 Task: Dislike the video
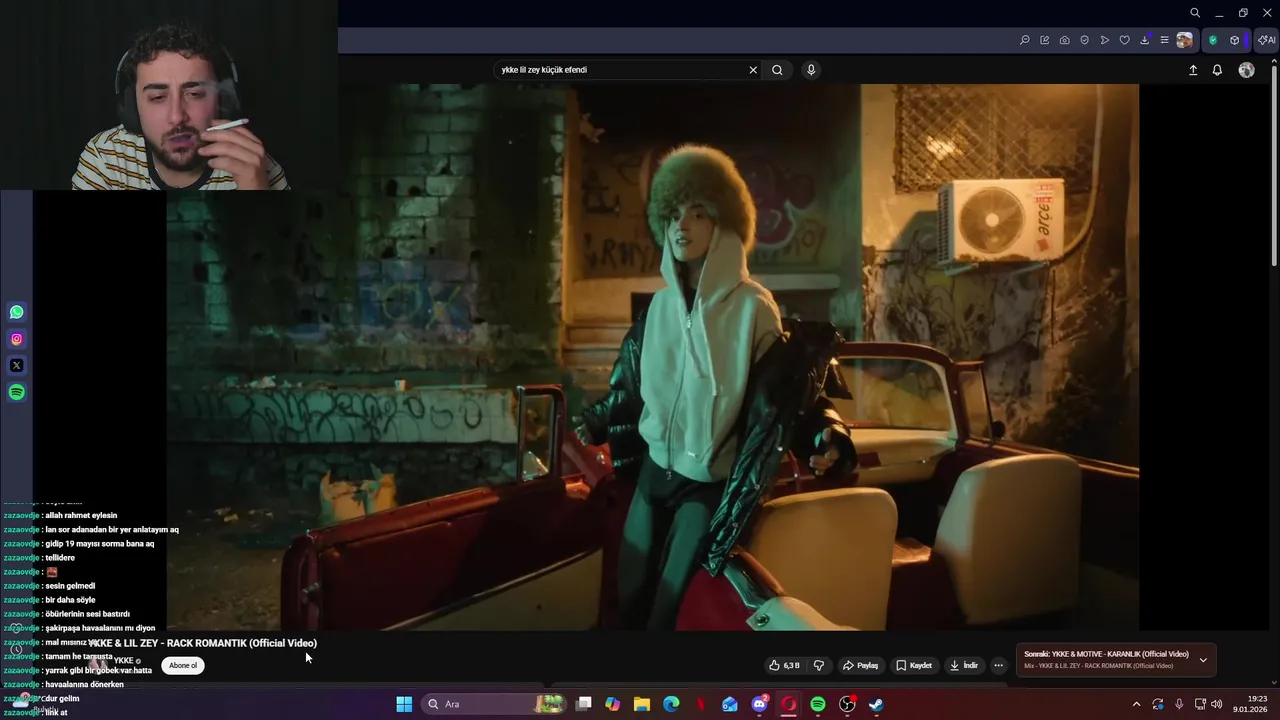click(818, 665)
